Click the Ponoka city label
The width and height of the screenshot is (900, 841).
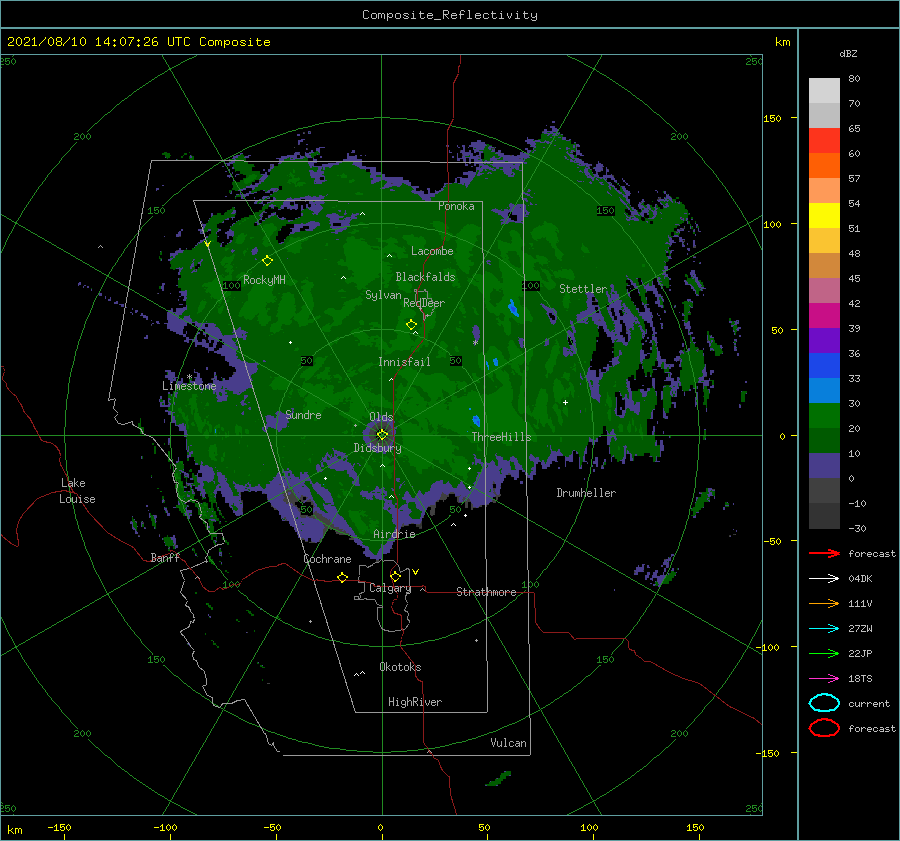(456, 206)
